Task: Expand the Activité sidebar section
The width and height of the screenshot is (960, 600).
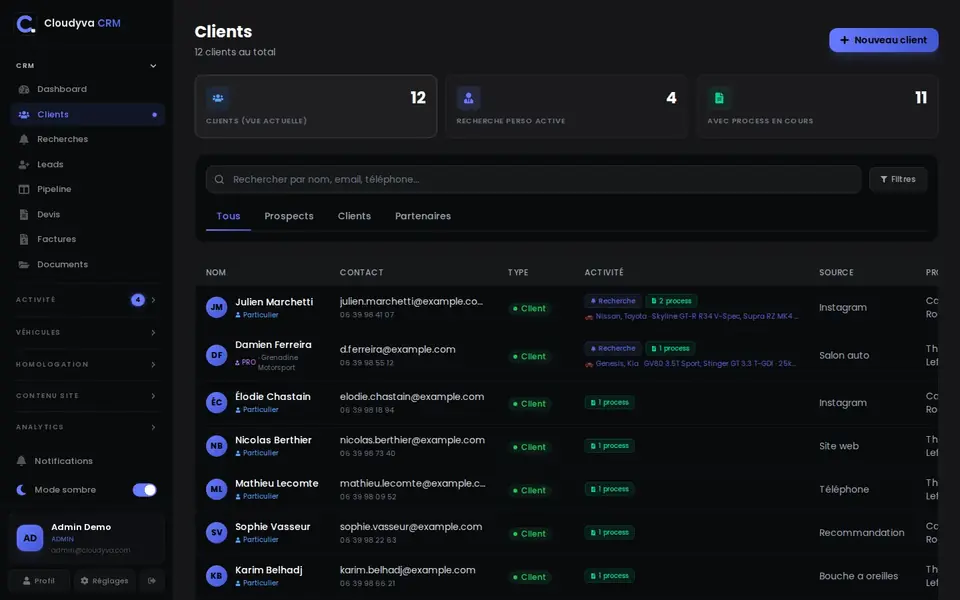Action: 86,300
